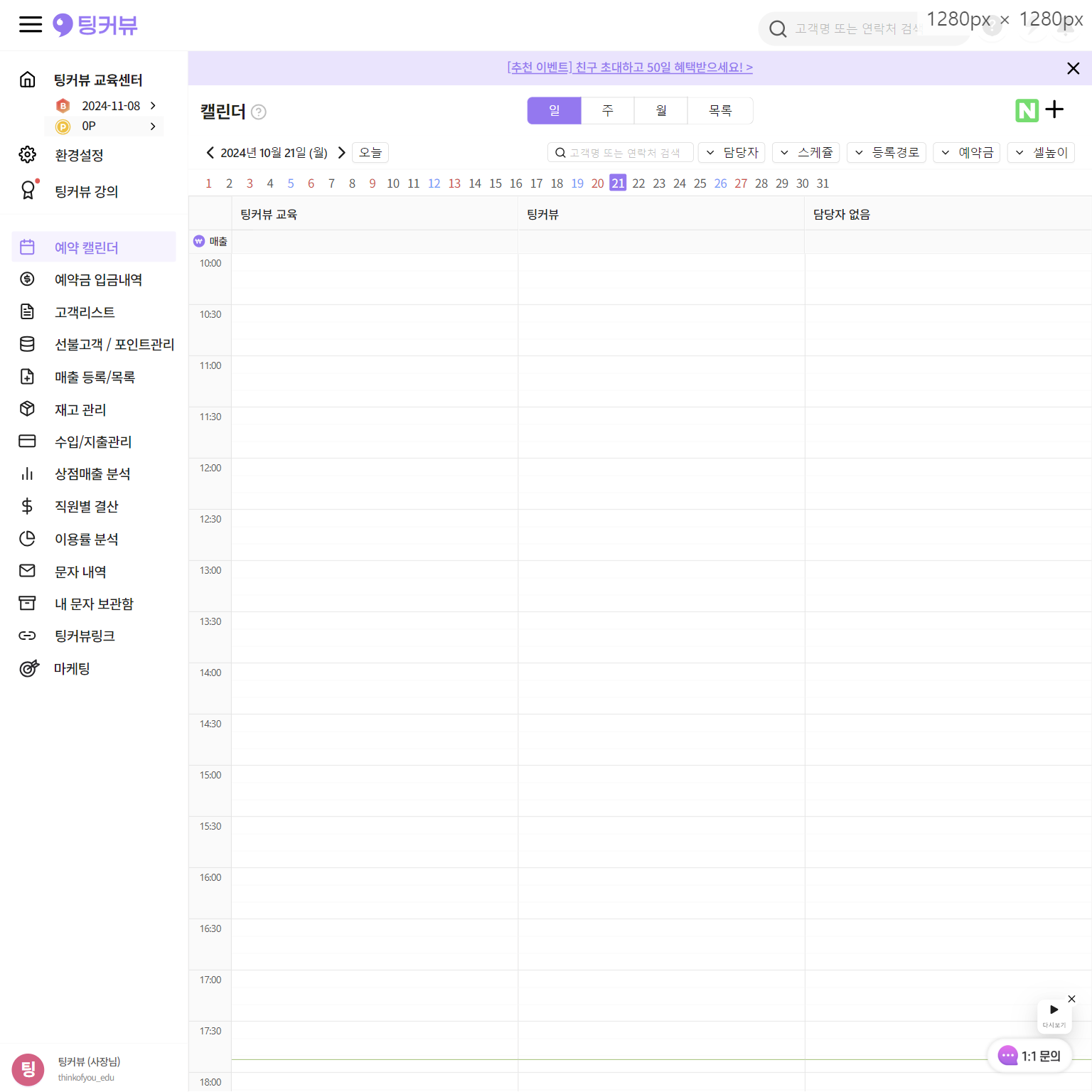
Task: Click the 환경설정 gear icon
Action: point(28,154)
